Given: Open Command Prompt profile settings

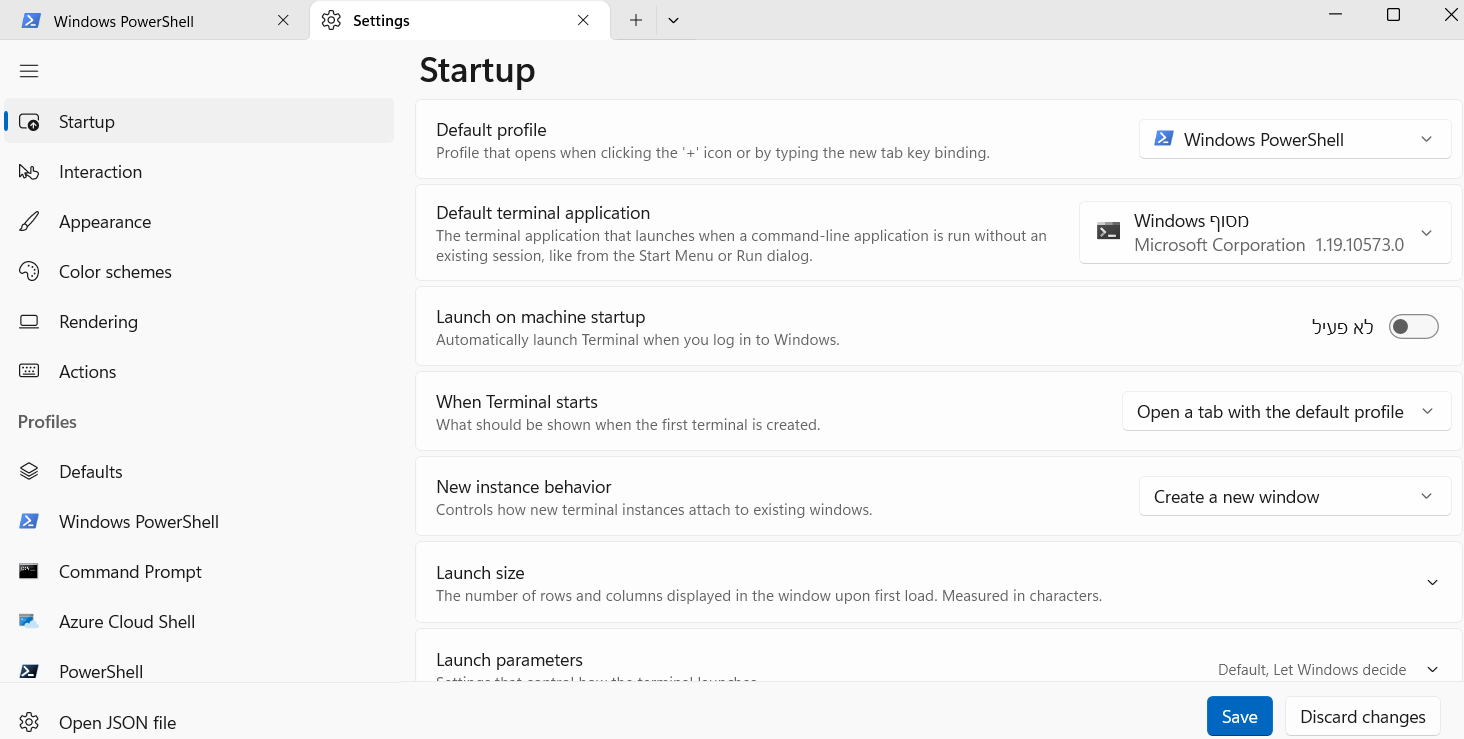Looking at the screenshot, I should coord(199,572).
